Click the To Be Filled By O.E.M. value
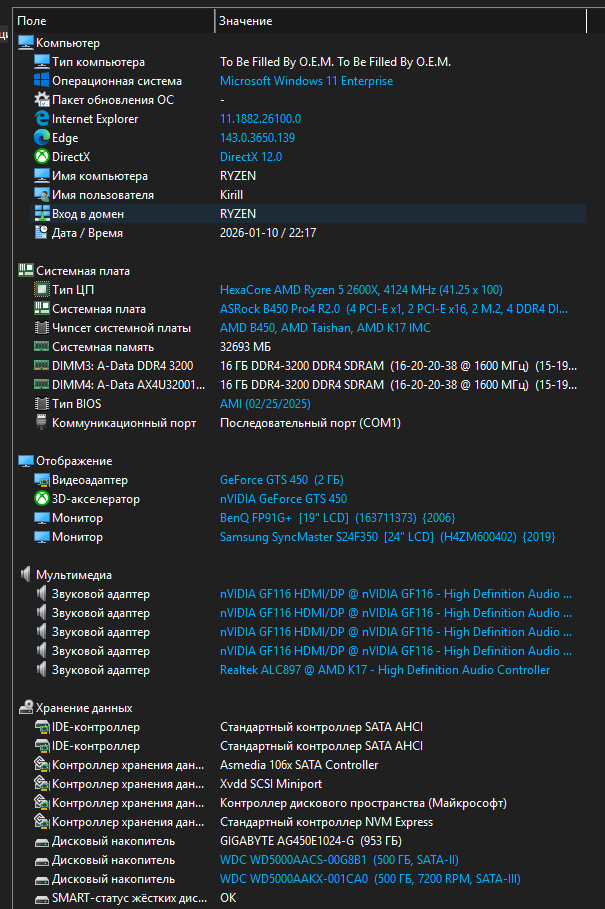The height and width of the screenshot is (909, 605). [335, 61]
